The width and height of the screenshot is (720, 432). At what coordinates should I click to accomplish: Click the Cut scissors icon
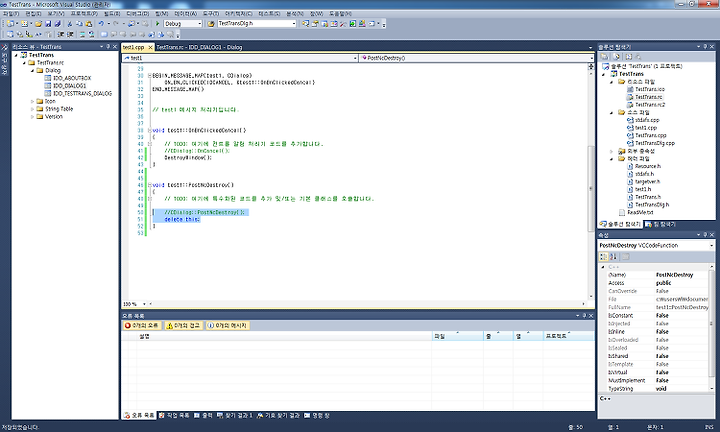point(70,23)
